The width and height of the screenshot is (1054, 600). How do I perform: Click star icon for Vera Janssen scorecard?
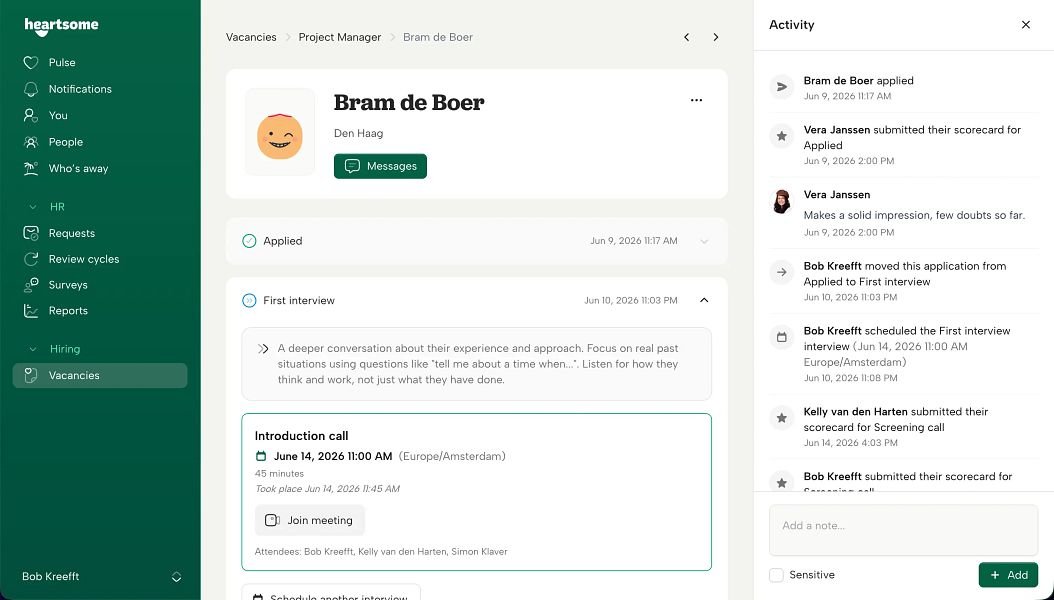tap(781, 137)
